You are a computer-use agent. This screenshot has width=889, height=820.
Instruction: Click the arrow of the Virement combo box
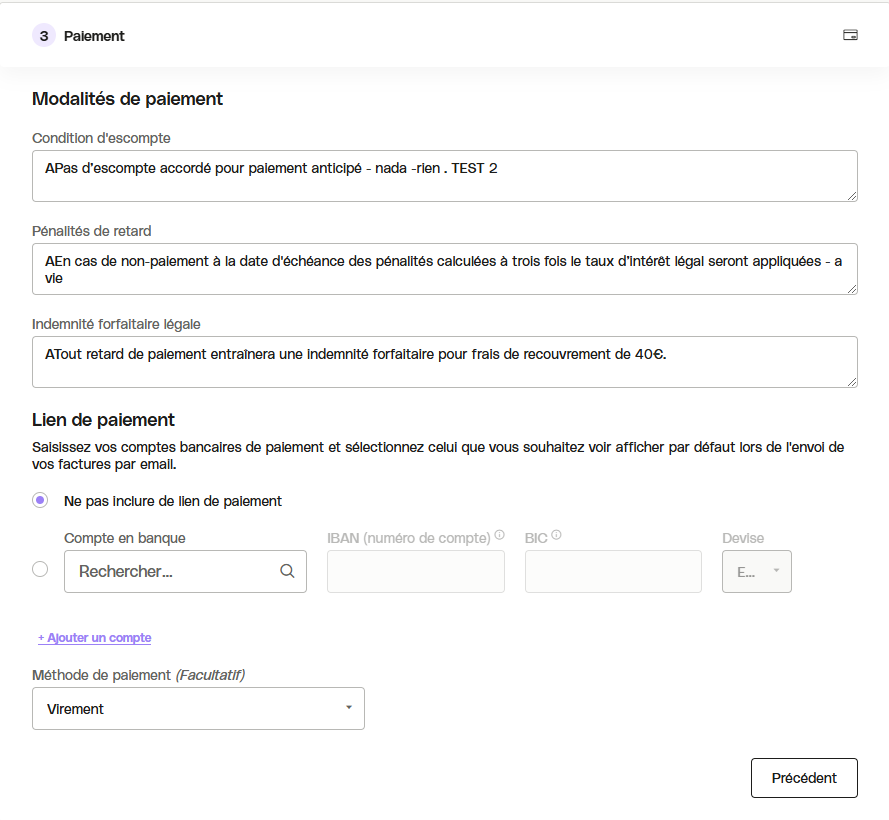click(349, 708)
